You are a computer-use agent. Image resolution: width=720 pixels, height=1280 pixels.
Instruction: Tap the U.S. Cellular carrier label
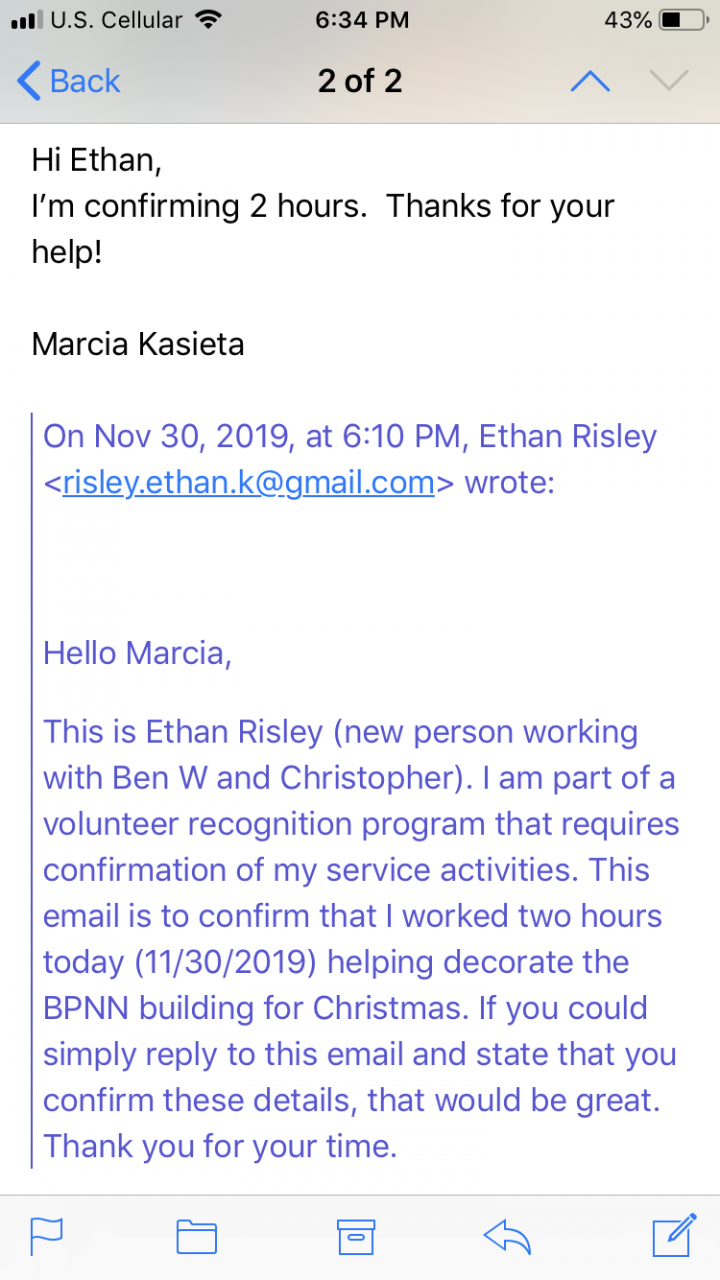pos(116,20)
